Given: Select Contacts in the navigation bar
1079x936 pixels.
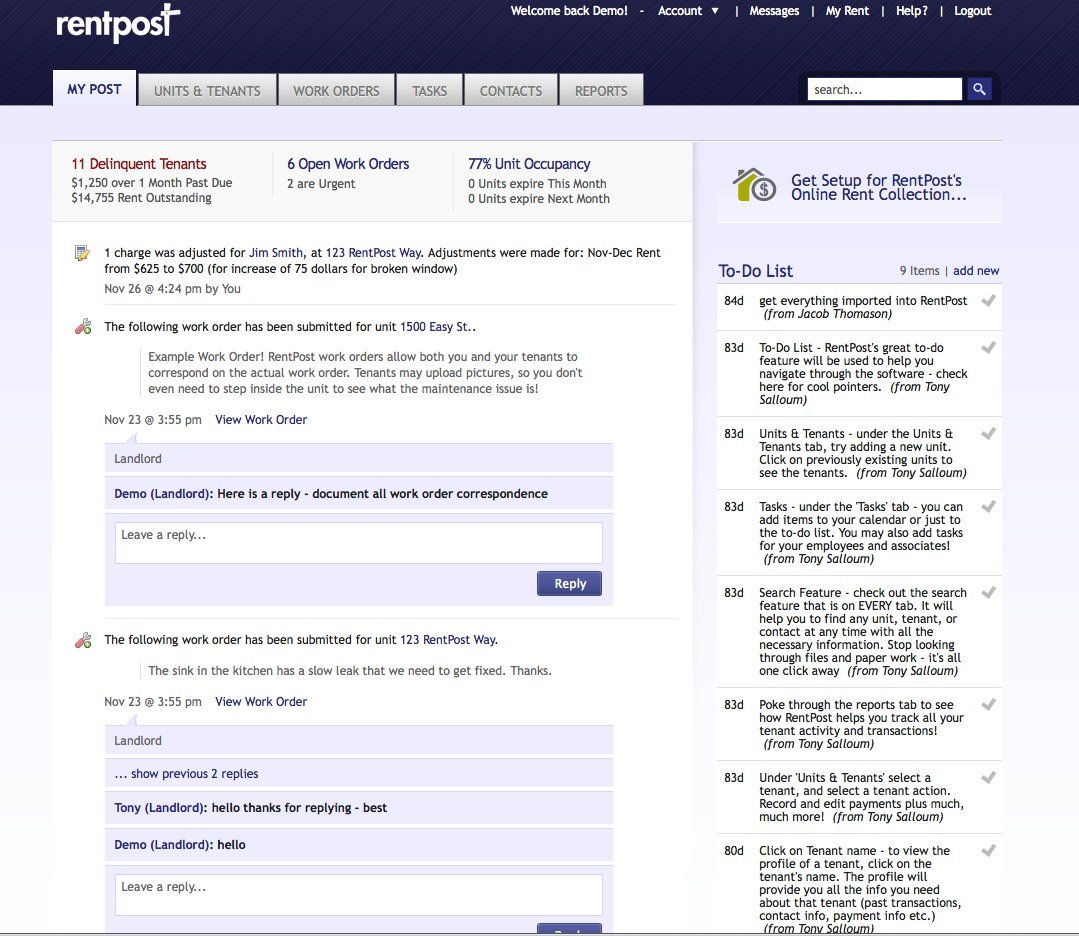Looking at the screenshot, I should 510,89.
